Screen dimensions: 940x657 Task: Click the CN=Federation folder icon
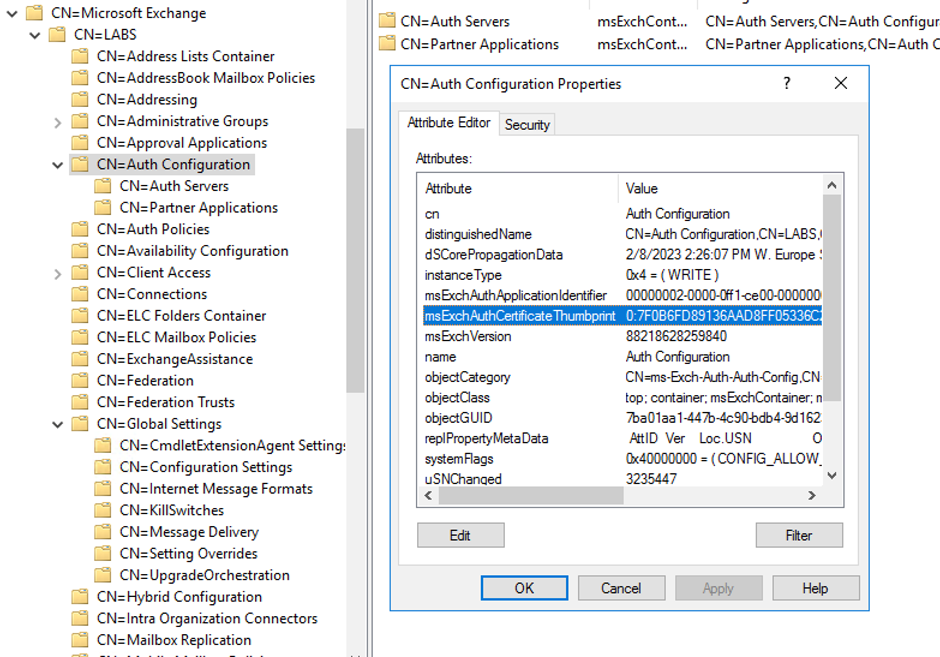80,380
